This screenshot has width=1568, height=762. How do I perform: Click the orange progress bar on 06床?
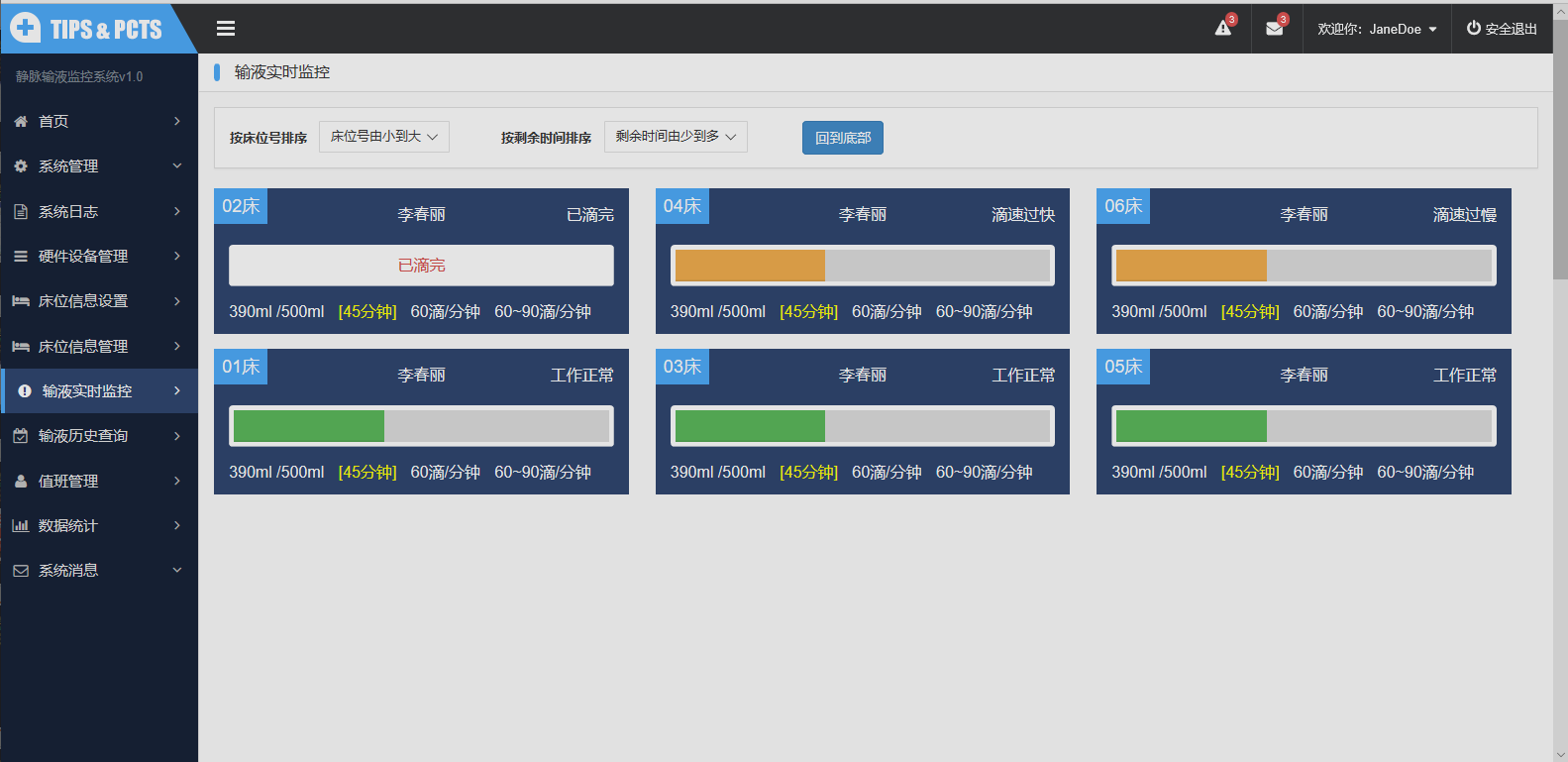coord(1192,266)
